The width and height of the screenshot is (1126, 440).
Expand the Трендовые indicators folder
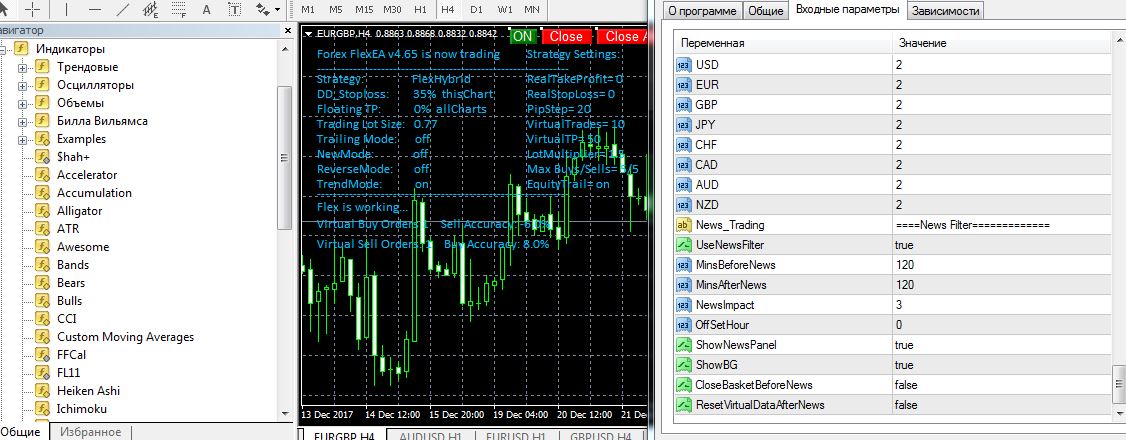22,67
